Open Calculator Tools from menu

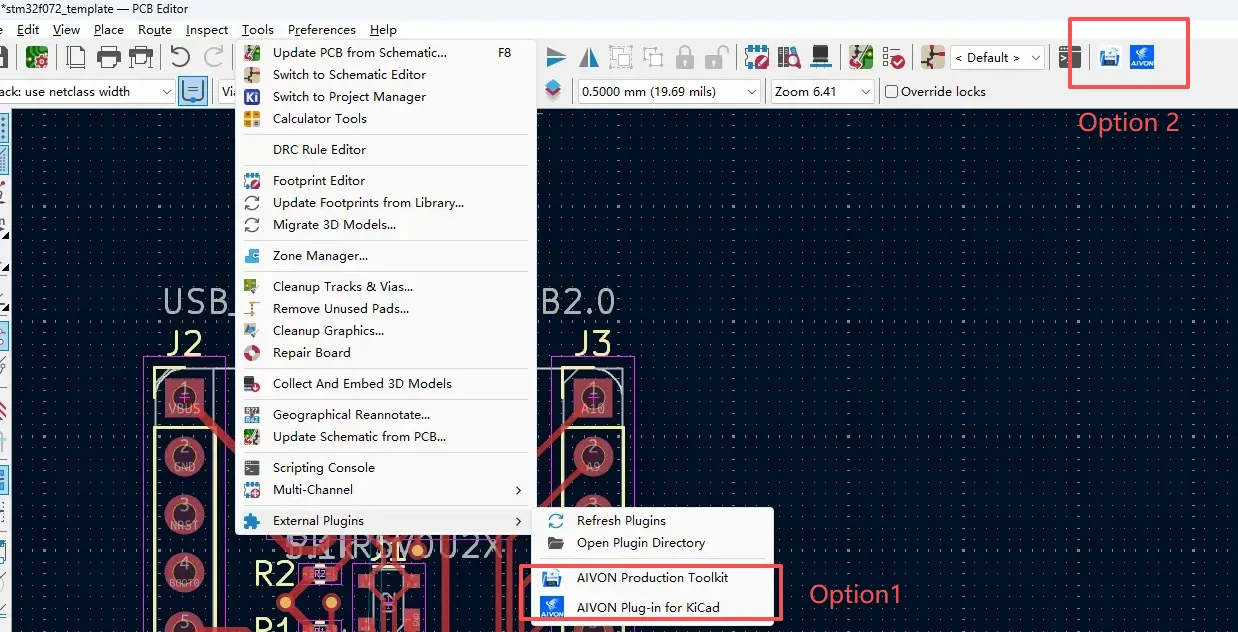tap(387, 119)
